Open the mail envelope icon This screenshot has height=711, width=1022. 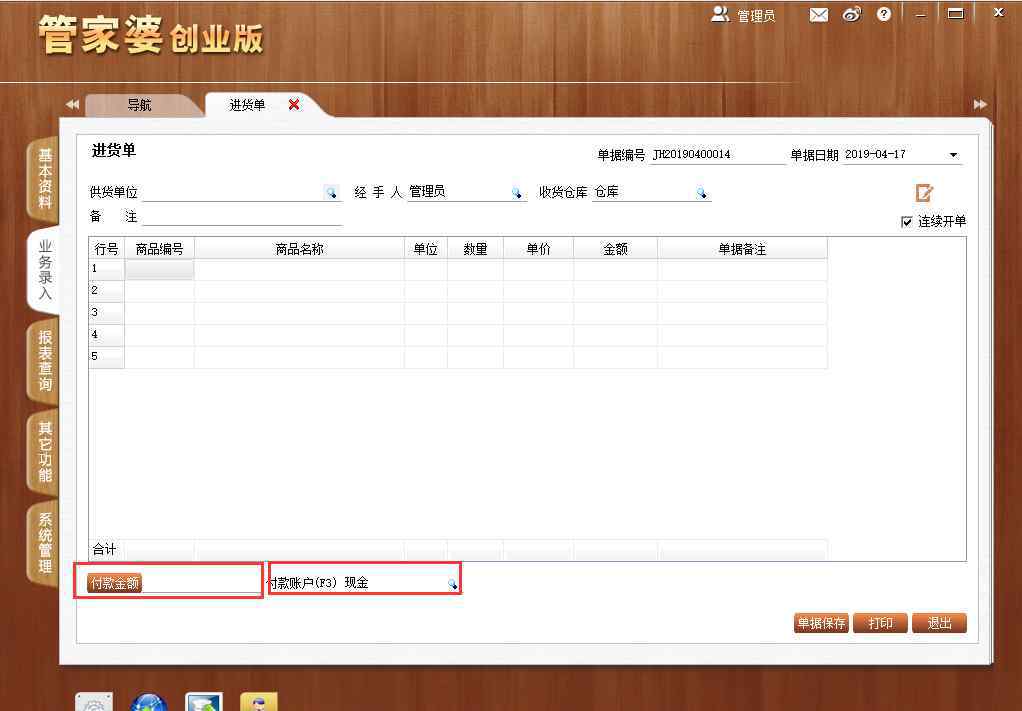pos(819,14)
